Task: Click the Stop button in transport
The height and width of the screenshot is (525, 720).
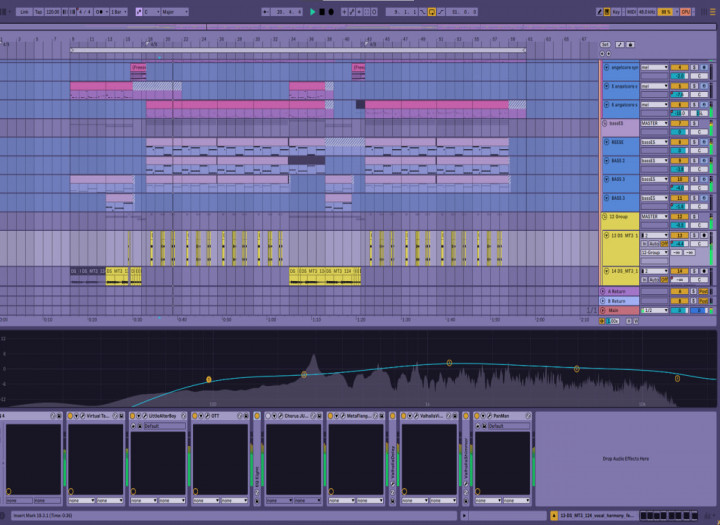Action: coord(322,12)
